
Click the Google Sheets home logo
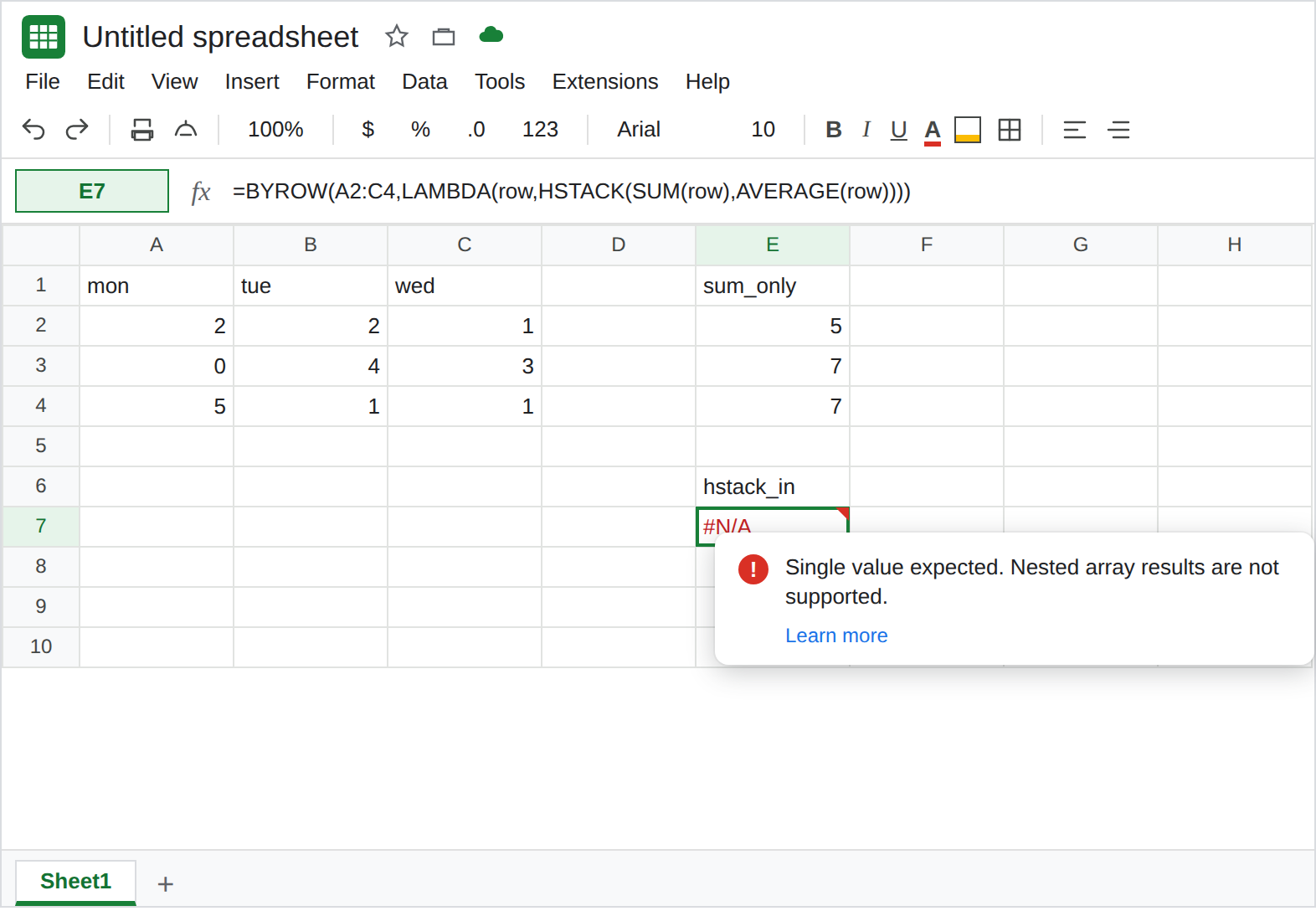(44, 37)
